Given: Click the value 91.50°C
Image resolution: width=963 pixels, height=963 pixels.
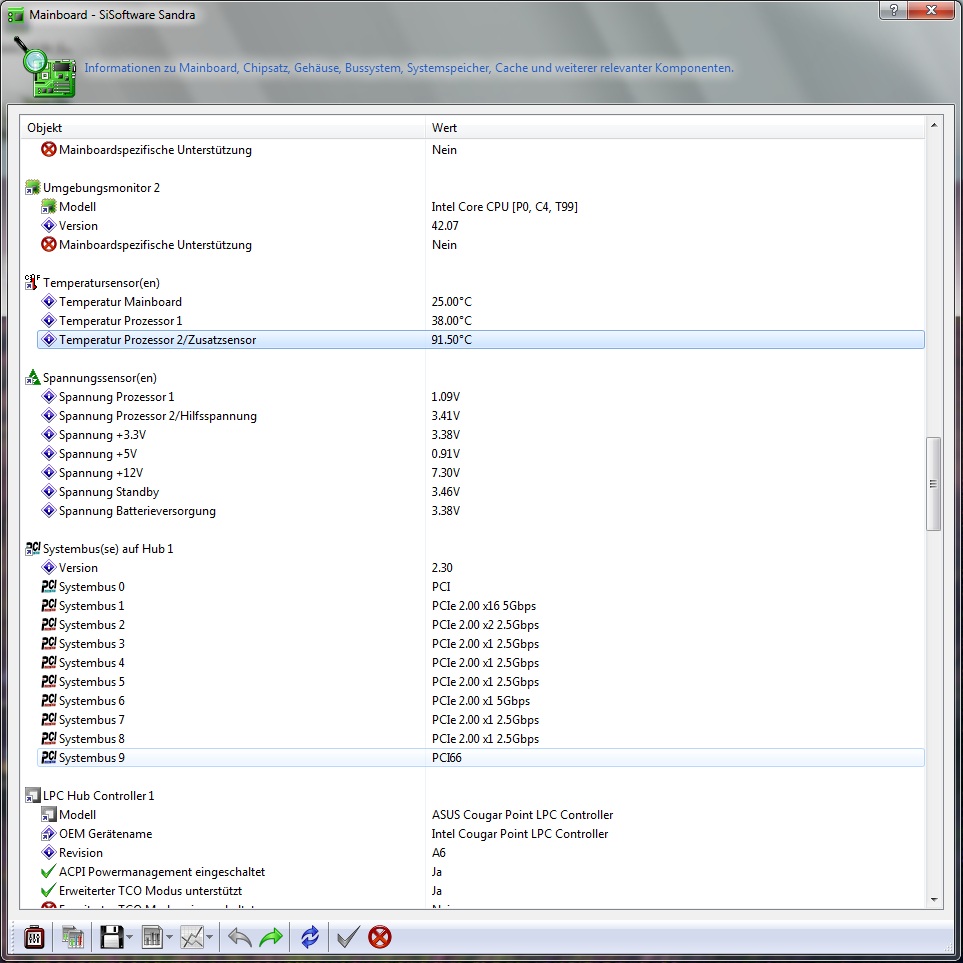Looking at the screenshot, I should 451,340.
